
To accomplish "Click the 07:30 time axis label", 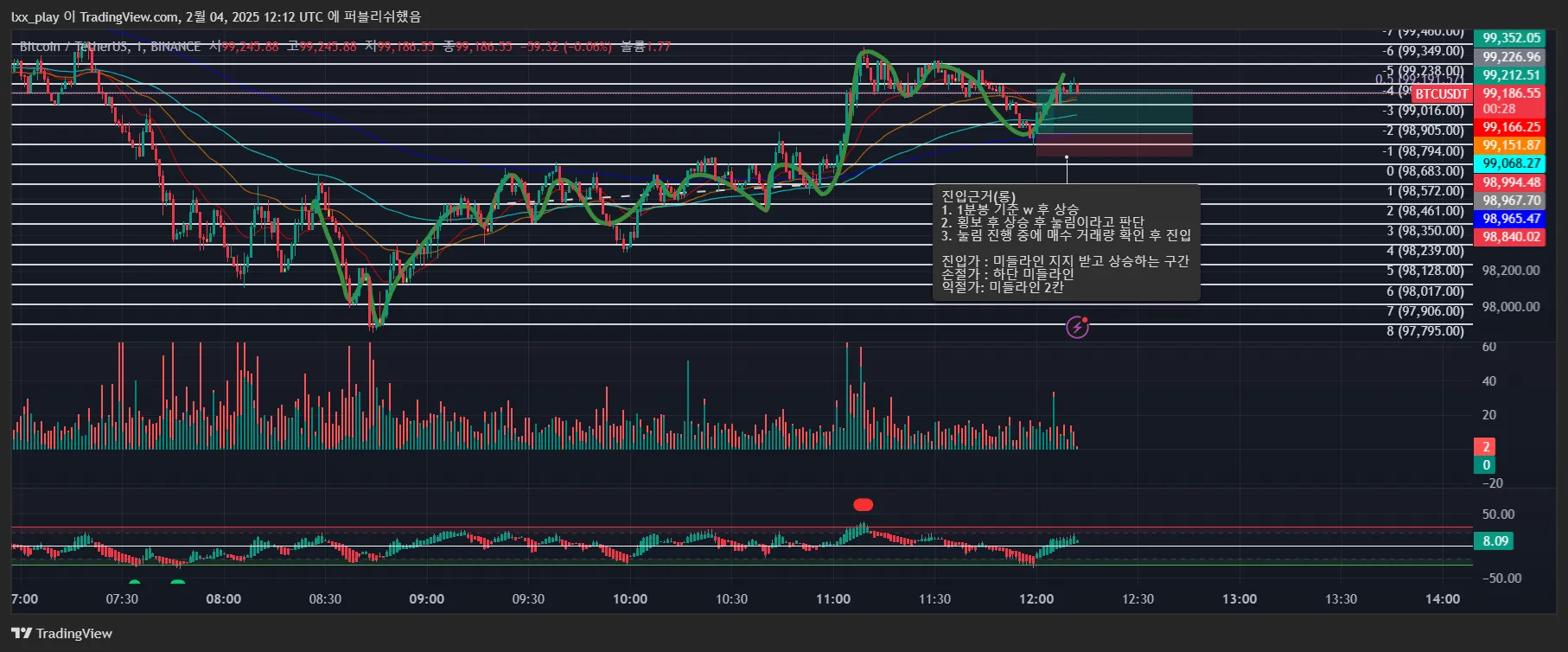I will coord(122,599).
